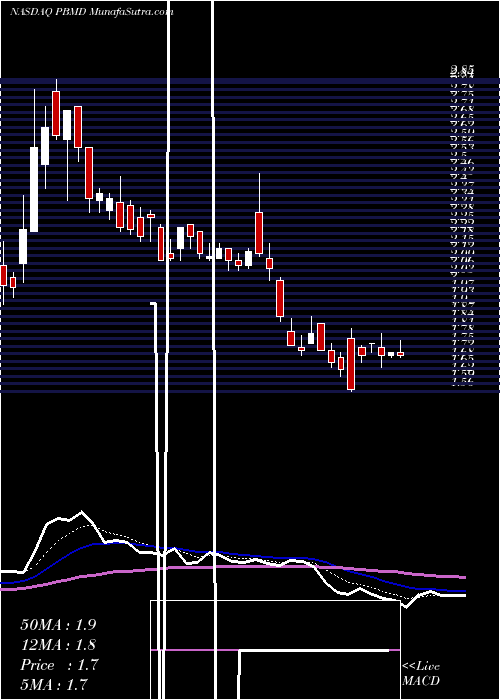Click the 12MA : 1.8 value
Viewport: 500px width, 700px height.
(58, 645)
